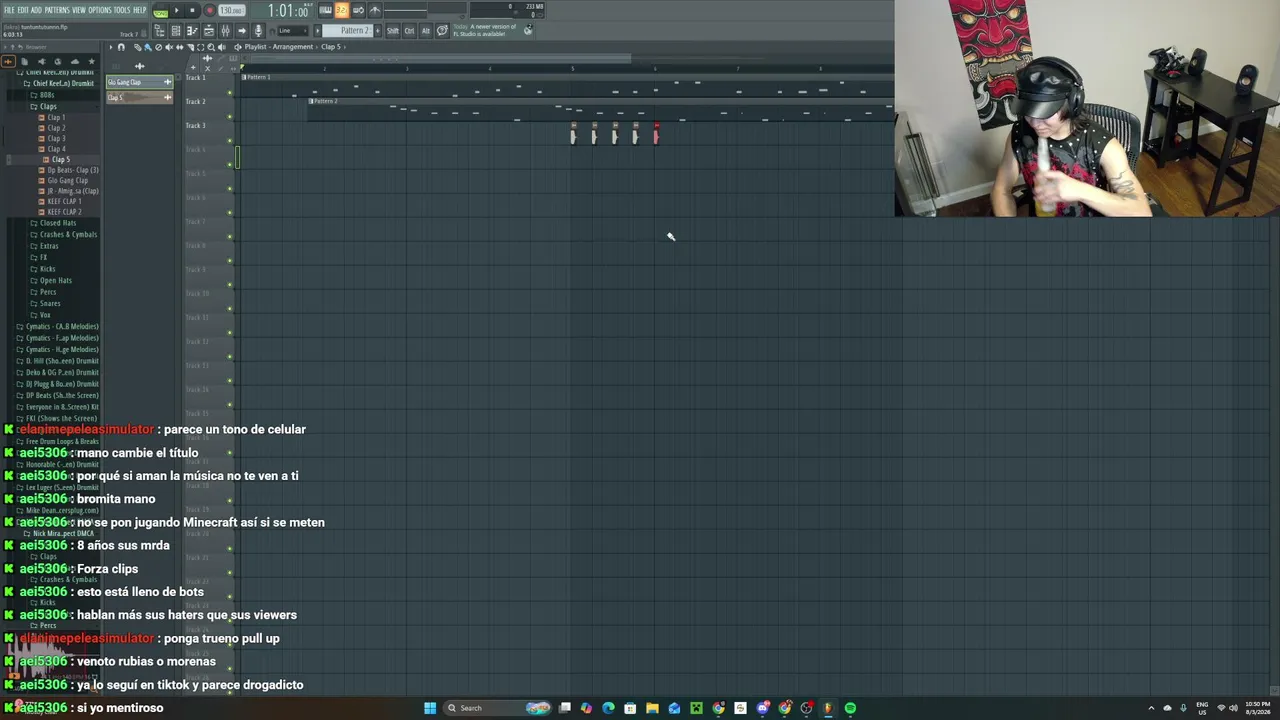Screen dimensions: 1280x720
Task: Select the playlist Draw pencil tool
Action: (x=138, y=47)
